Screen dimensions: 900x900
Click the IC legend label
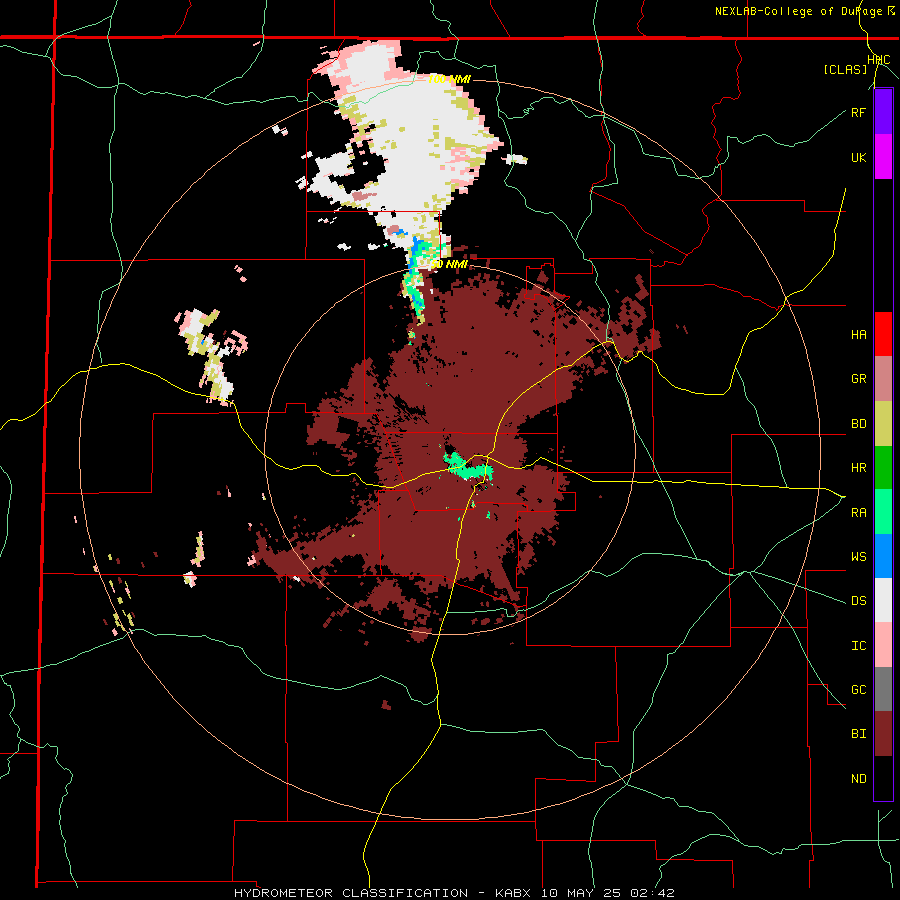pyautogui.click(x=858, y=646)
